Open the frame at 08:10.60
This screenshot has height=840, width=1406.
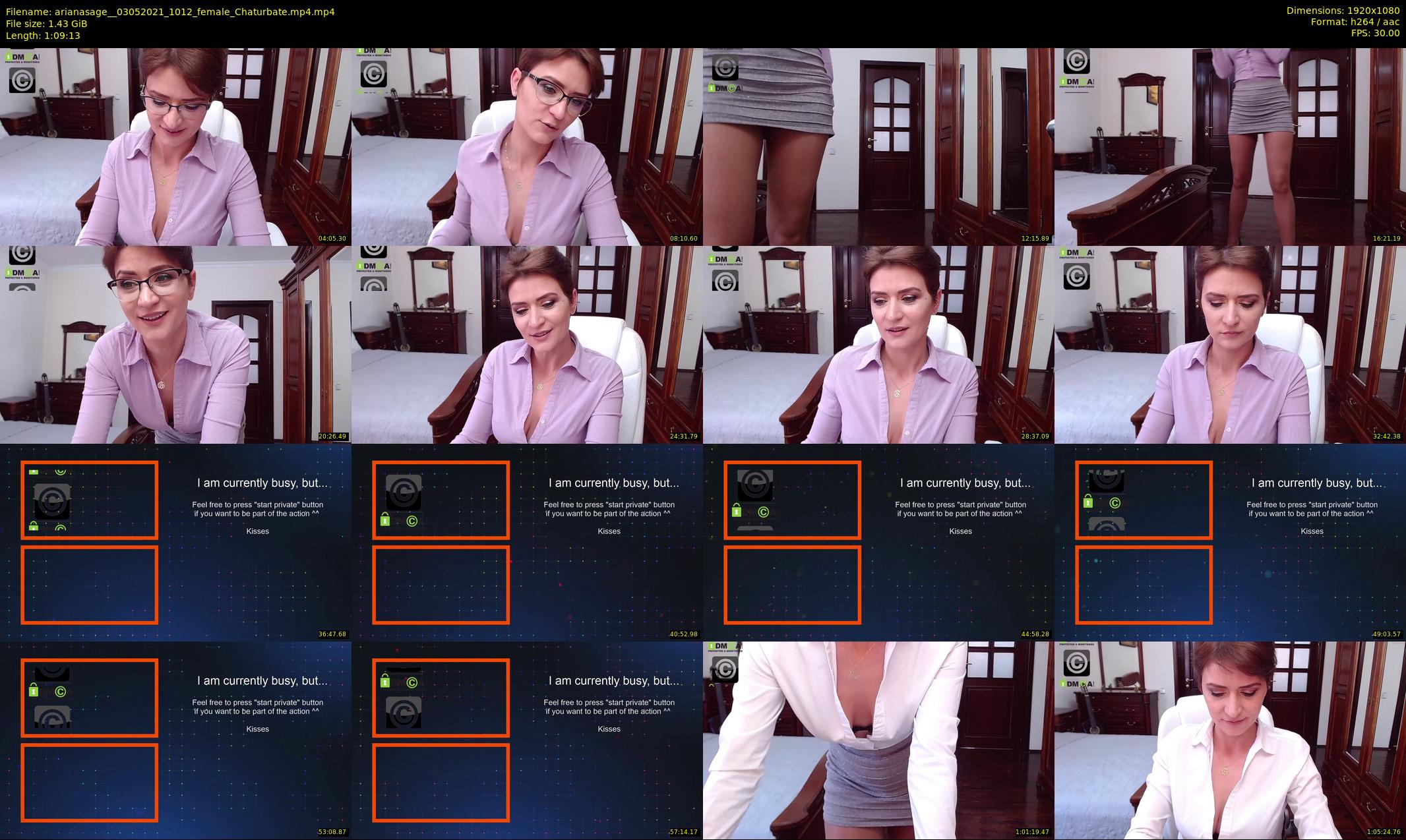[527, 146]
